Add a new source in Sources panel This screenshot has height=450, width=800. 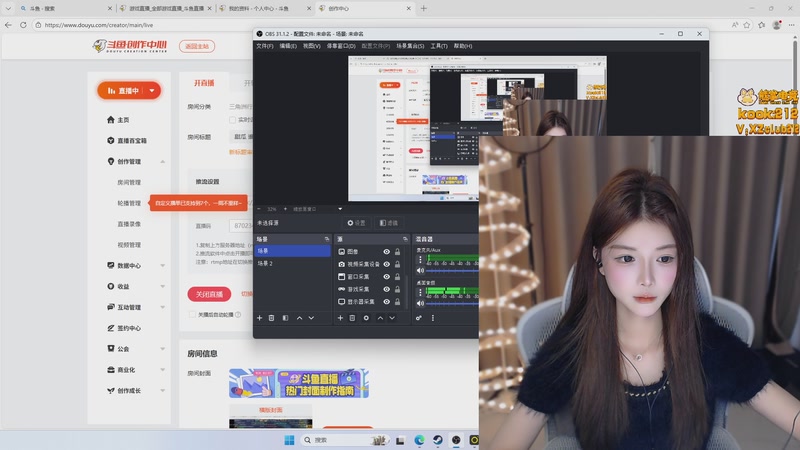(x=340, y=318)
